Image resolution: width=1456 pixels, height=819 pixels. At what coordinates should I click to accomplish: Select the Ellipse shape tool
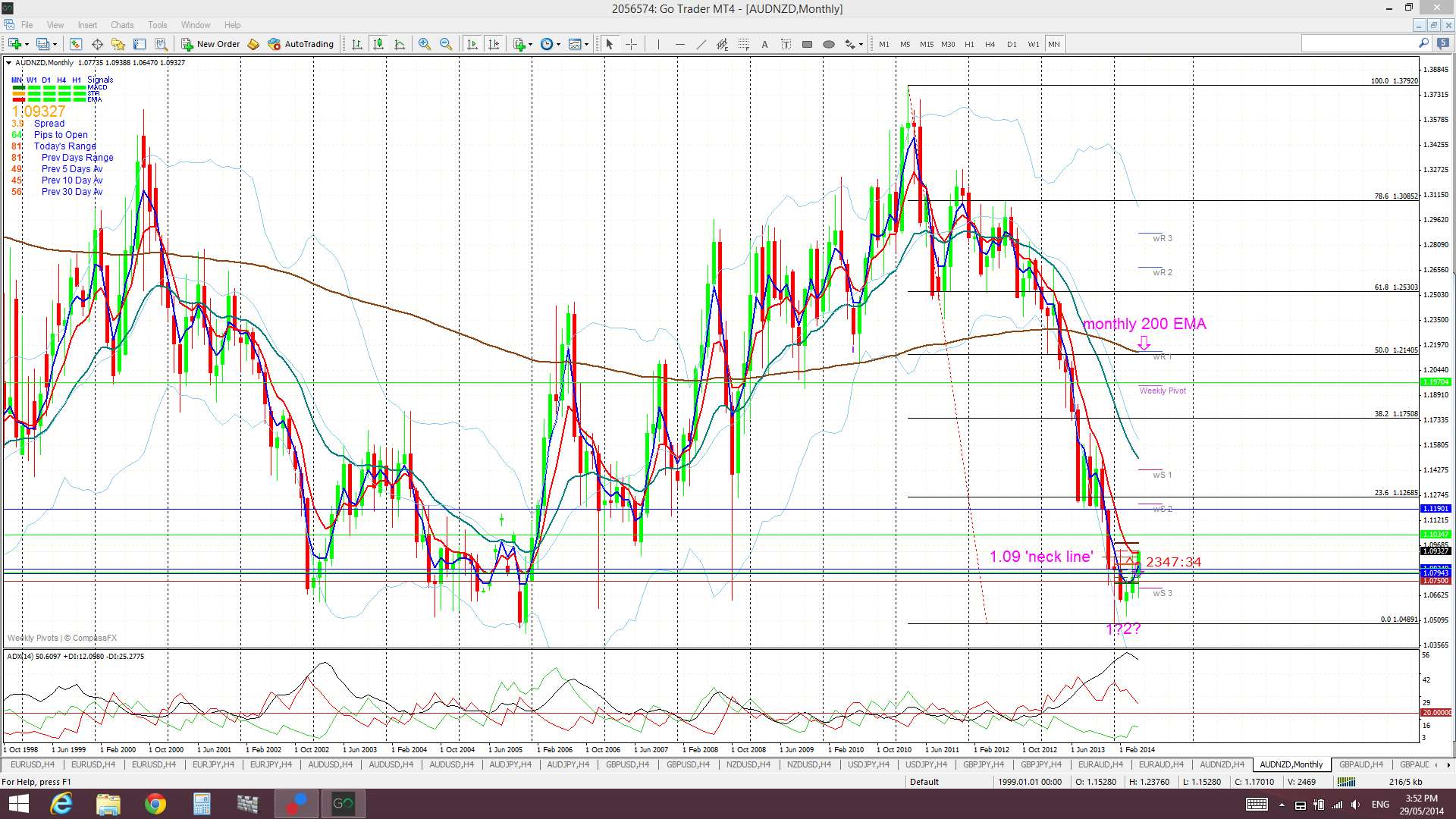pos(828,44)
